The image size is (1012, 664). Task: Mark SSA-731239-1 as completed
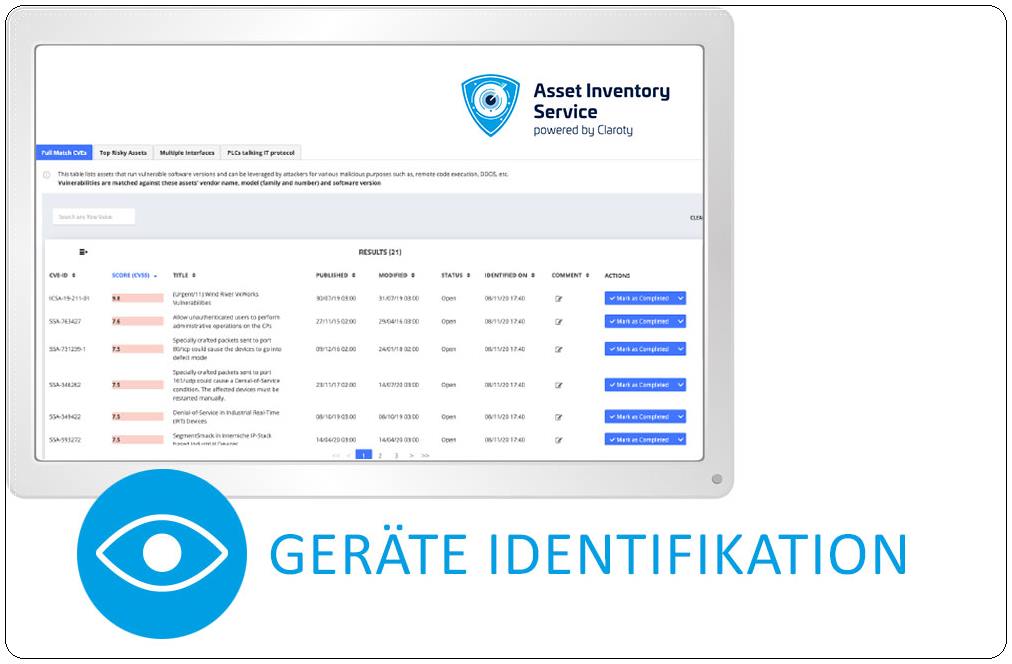639,350
